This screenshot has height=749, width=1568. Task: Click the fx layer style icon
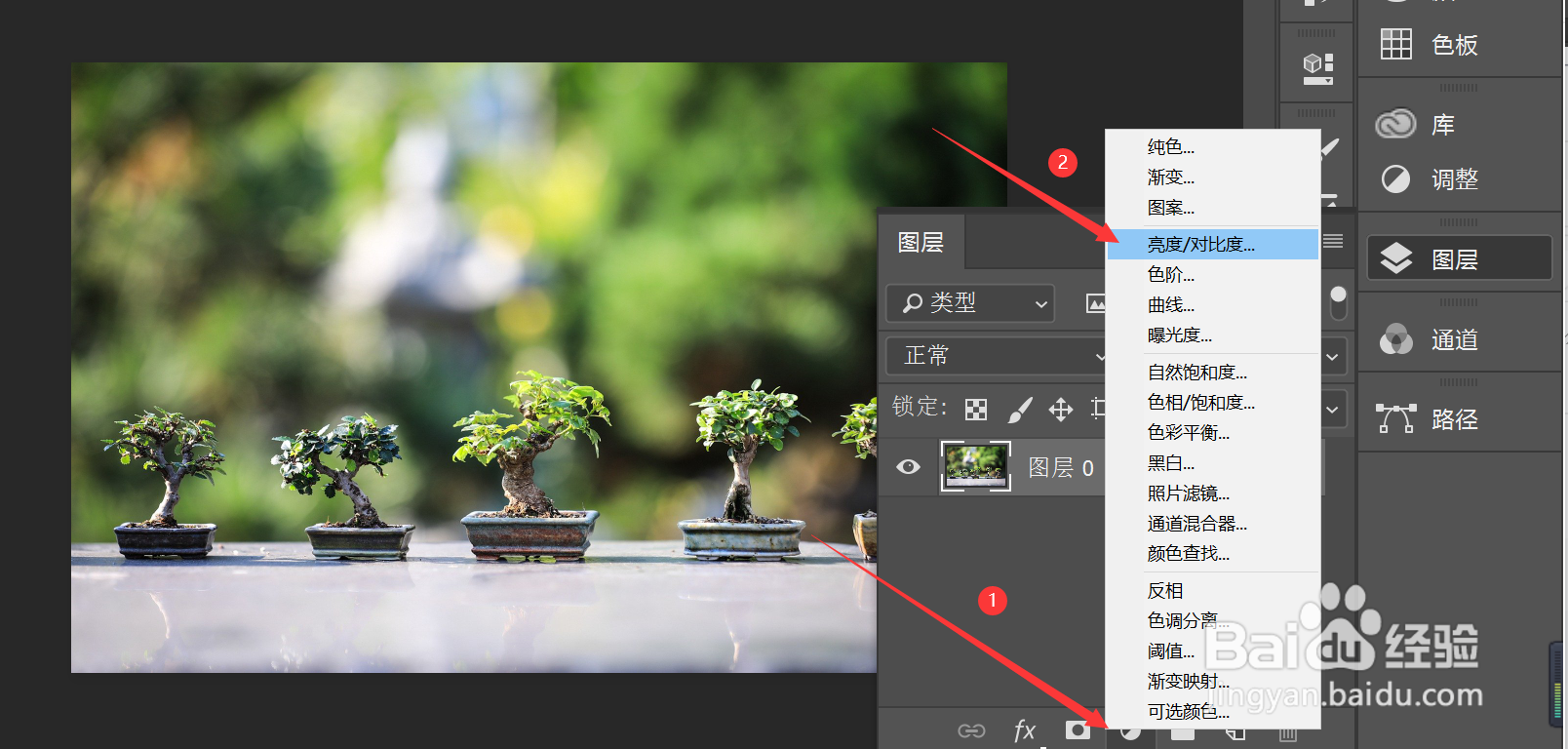pyautogui.click(x=1024, y=730)
